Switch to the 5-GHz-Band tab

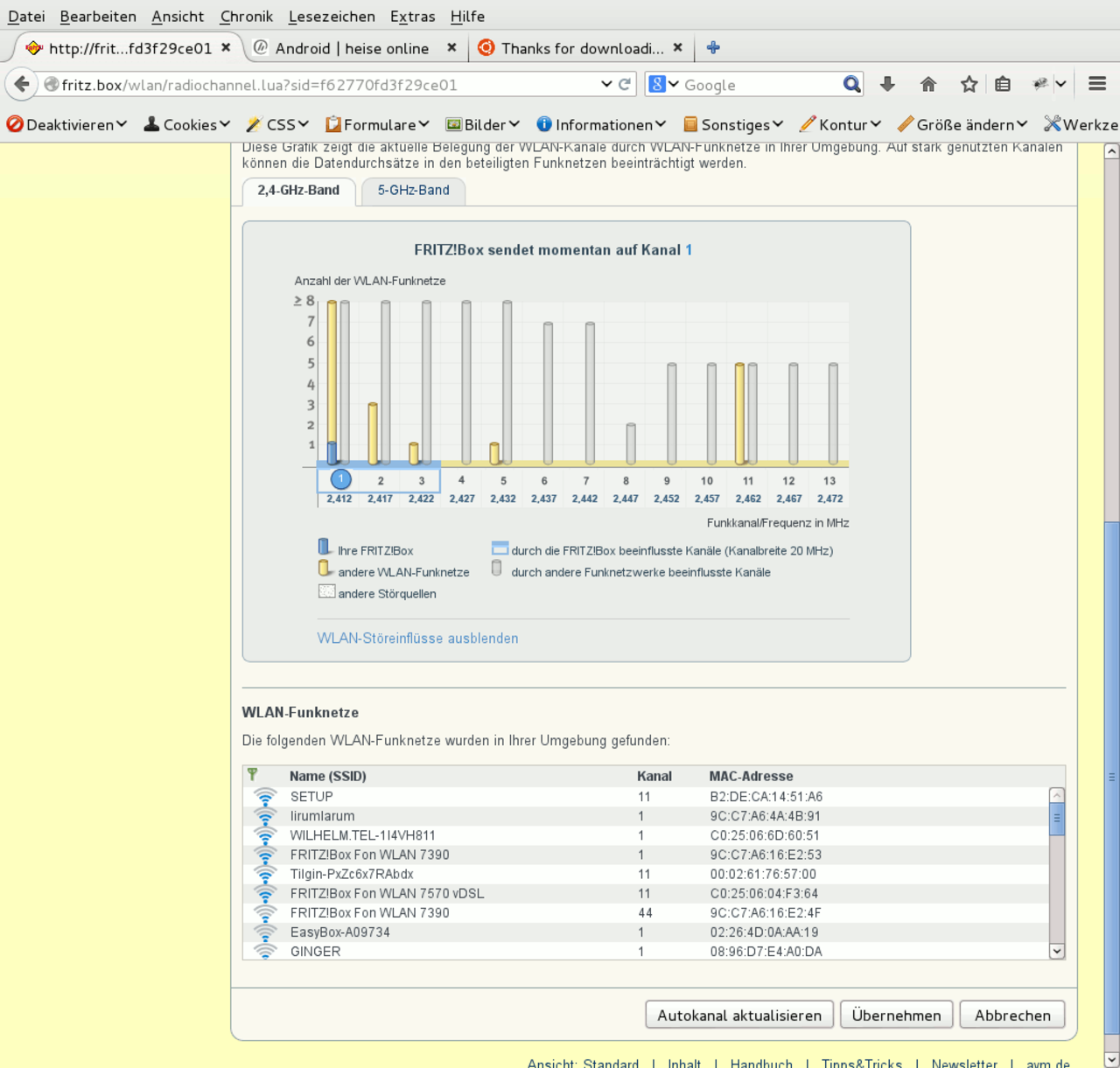tap(413, 190)
